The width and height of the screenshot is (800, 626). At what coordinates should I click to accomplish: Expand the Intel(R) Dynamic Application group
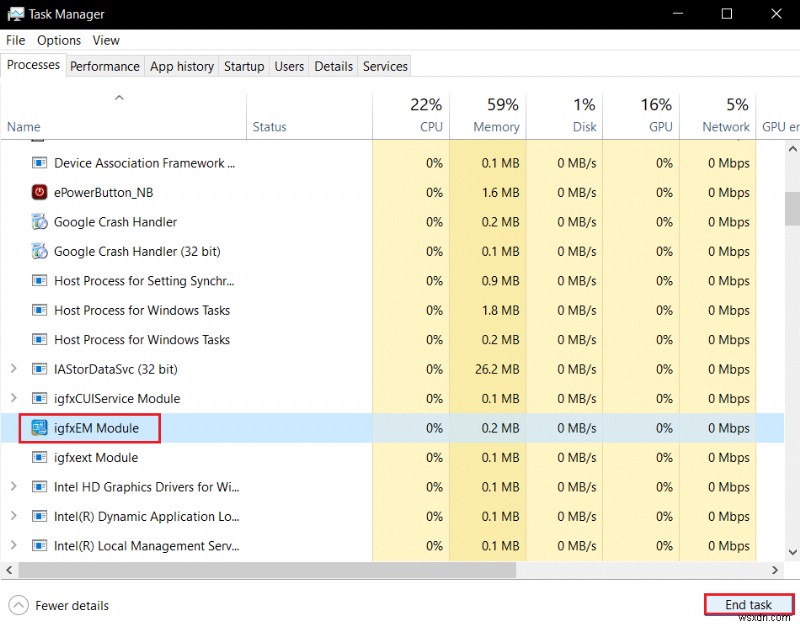pos(12,517)
